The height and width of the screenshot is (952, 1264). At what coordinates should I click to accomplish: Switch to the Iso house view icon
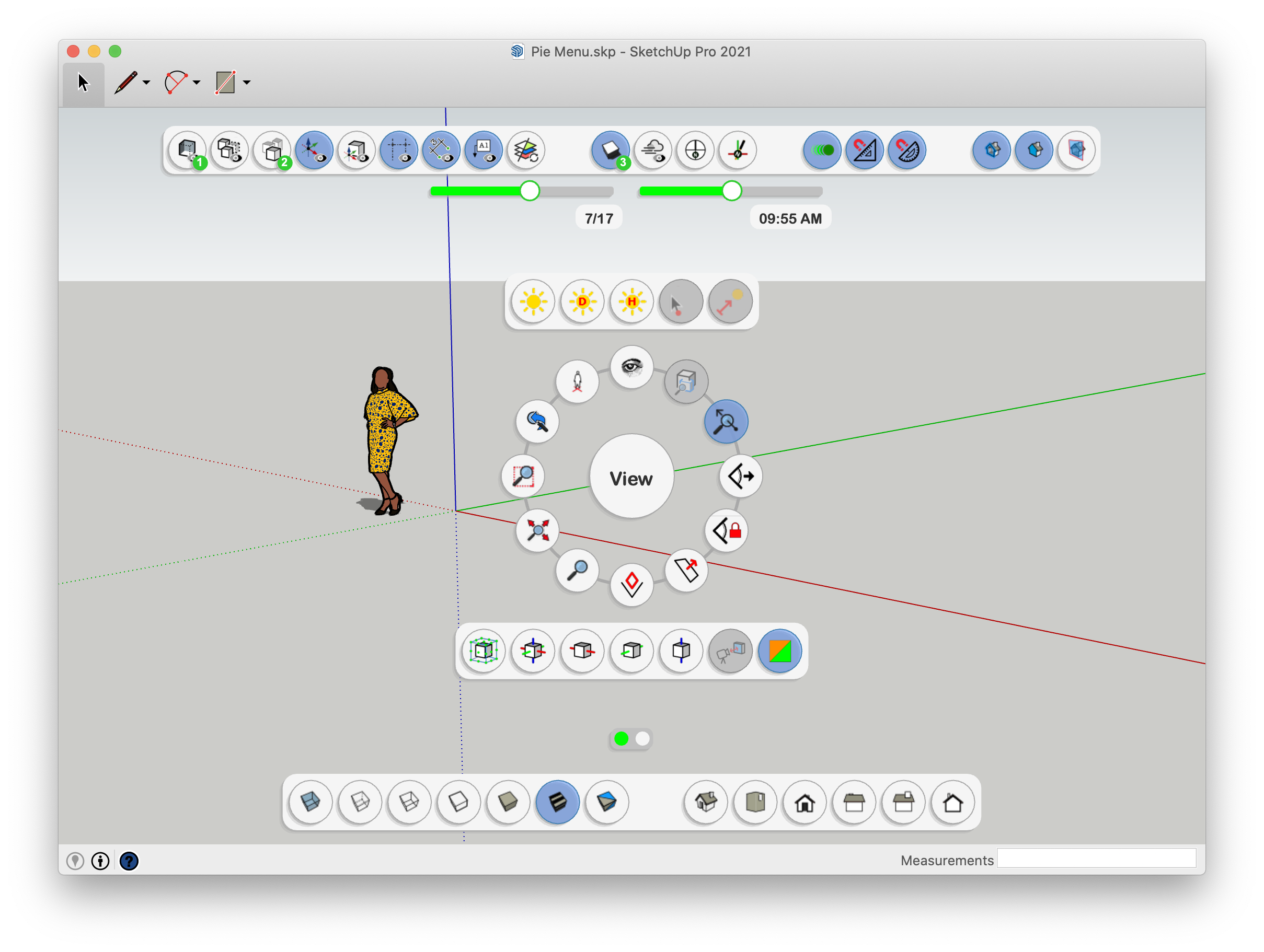[705, 803]
